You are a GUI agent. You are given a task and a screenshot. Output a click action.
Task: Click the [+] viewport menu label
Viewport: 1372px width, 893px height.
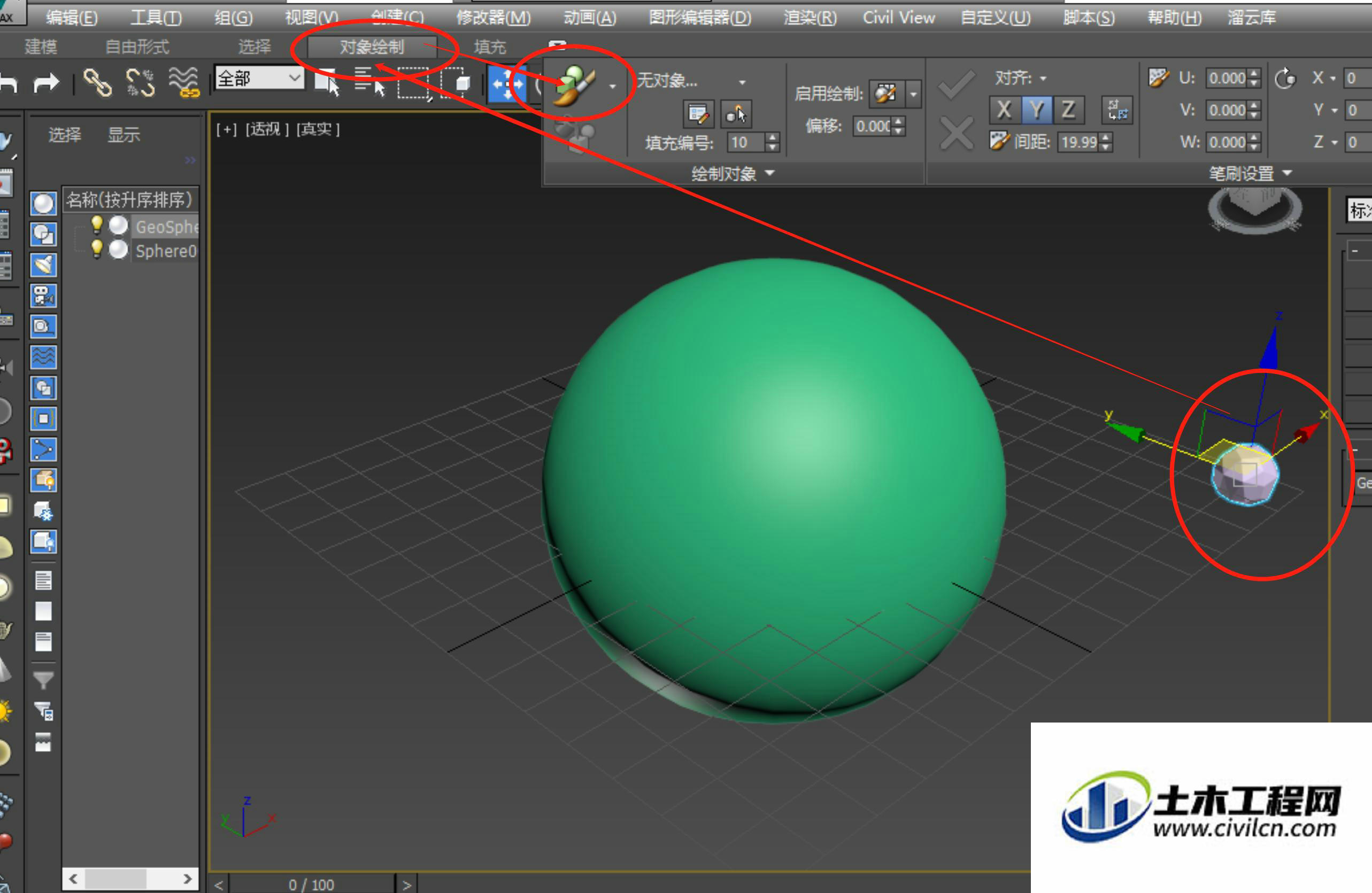click(x=227, y=129)
